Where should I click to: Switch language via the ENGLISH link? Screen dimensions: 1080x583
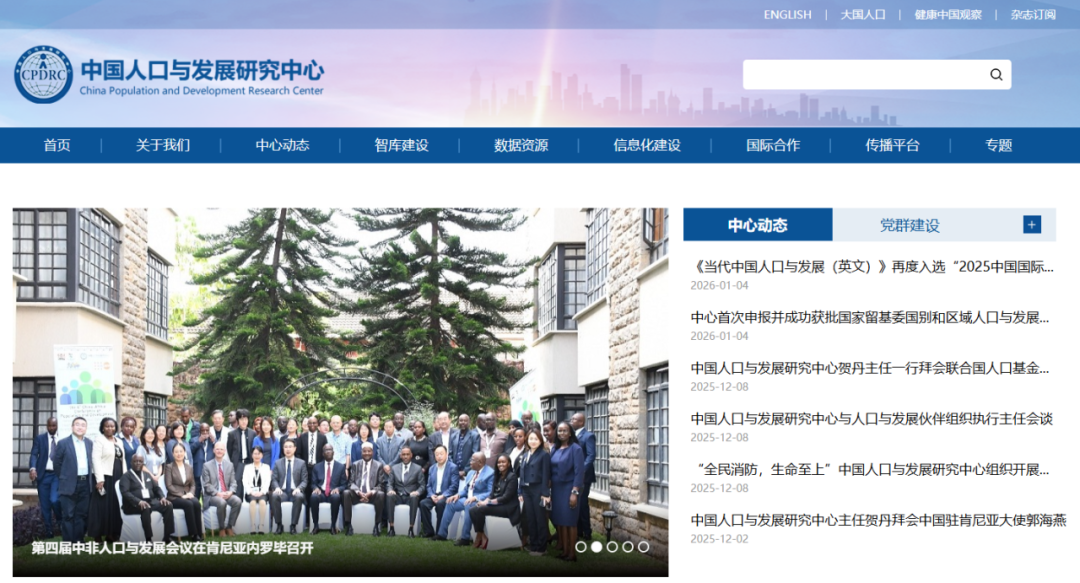coord(787,14)
